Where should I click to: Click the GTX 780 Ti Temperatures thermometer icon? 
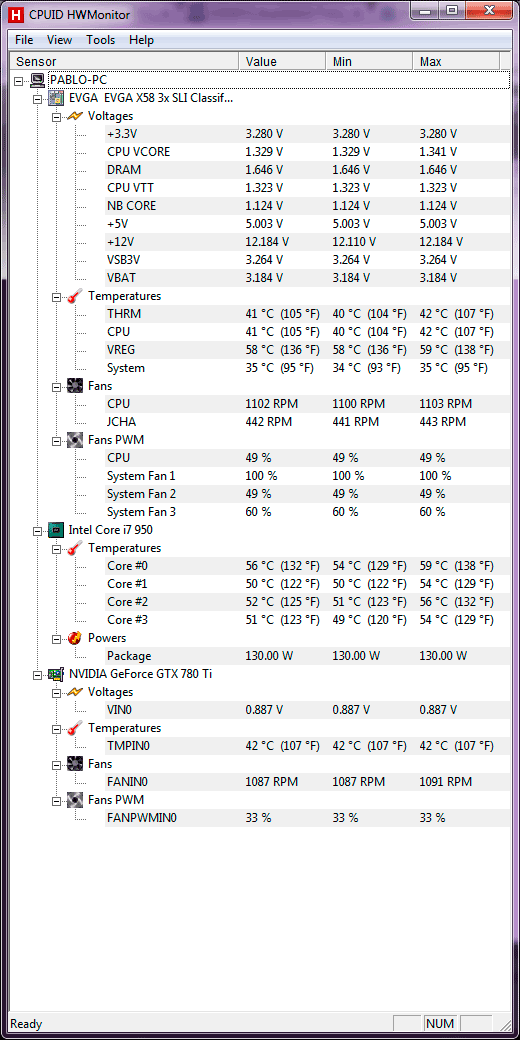pyautogui.click(x=75, y=728)
